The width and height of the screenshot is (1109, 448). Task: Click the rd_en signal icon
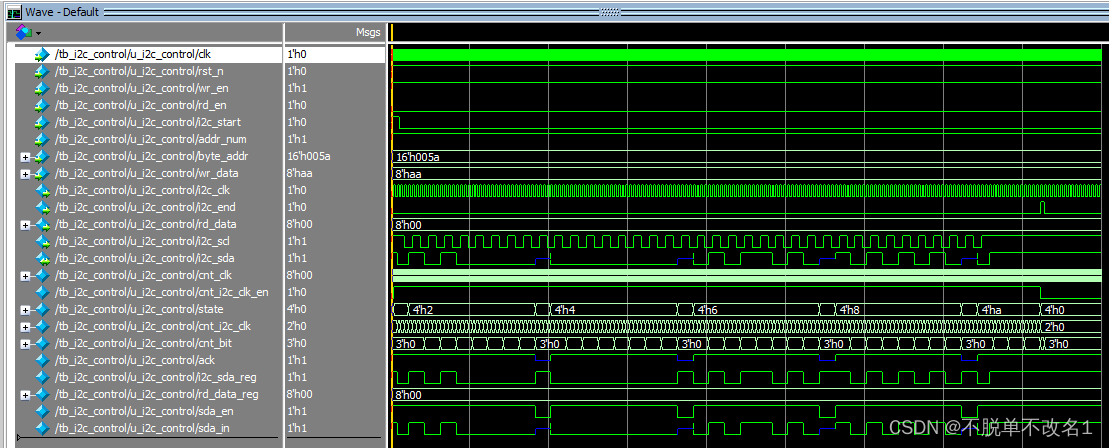click(42, 105)
